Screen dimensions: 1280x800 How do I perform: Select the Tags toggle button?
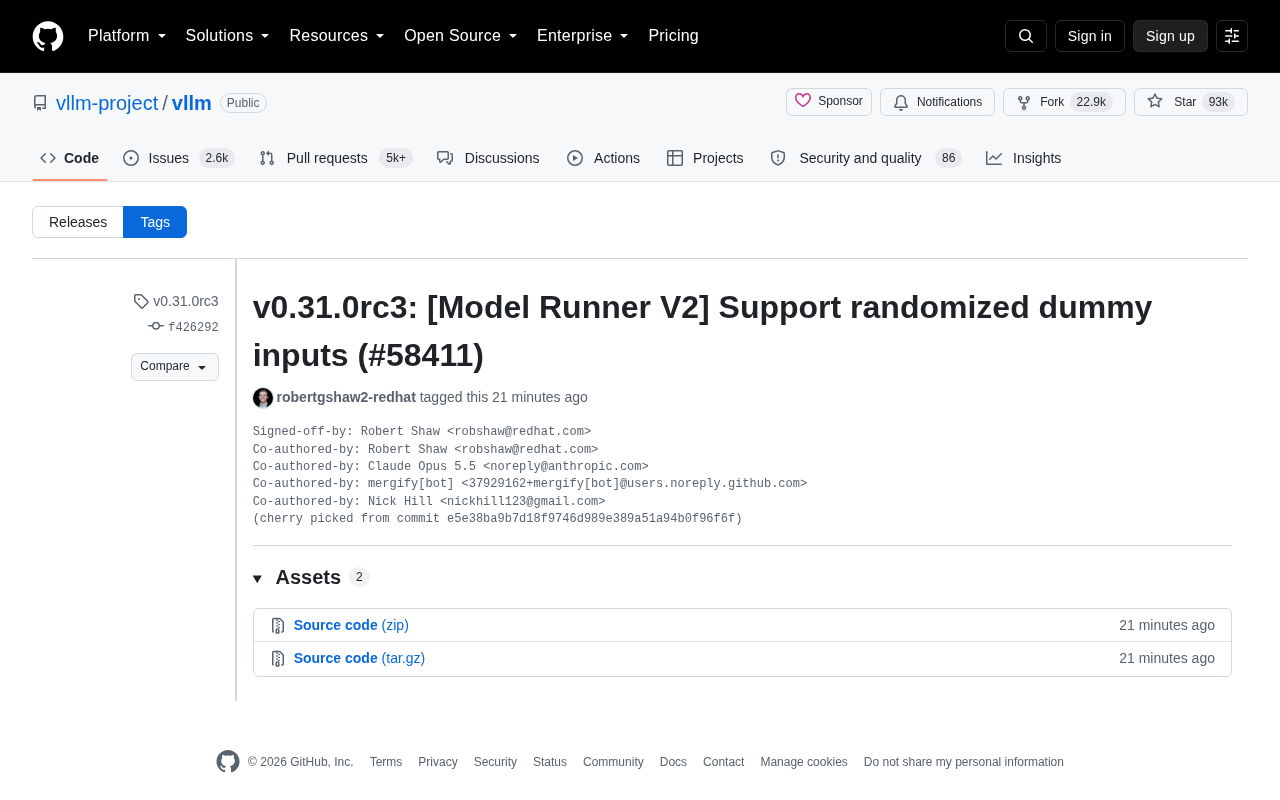pyautogui.click(x=155, y=222)
